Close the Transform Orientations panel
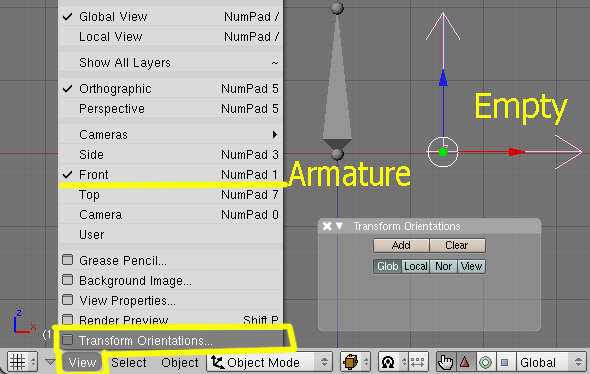 [x=327, y=226]
